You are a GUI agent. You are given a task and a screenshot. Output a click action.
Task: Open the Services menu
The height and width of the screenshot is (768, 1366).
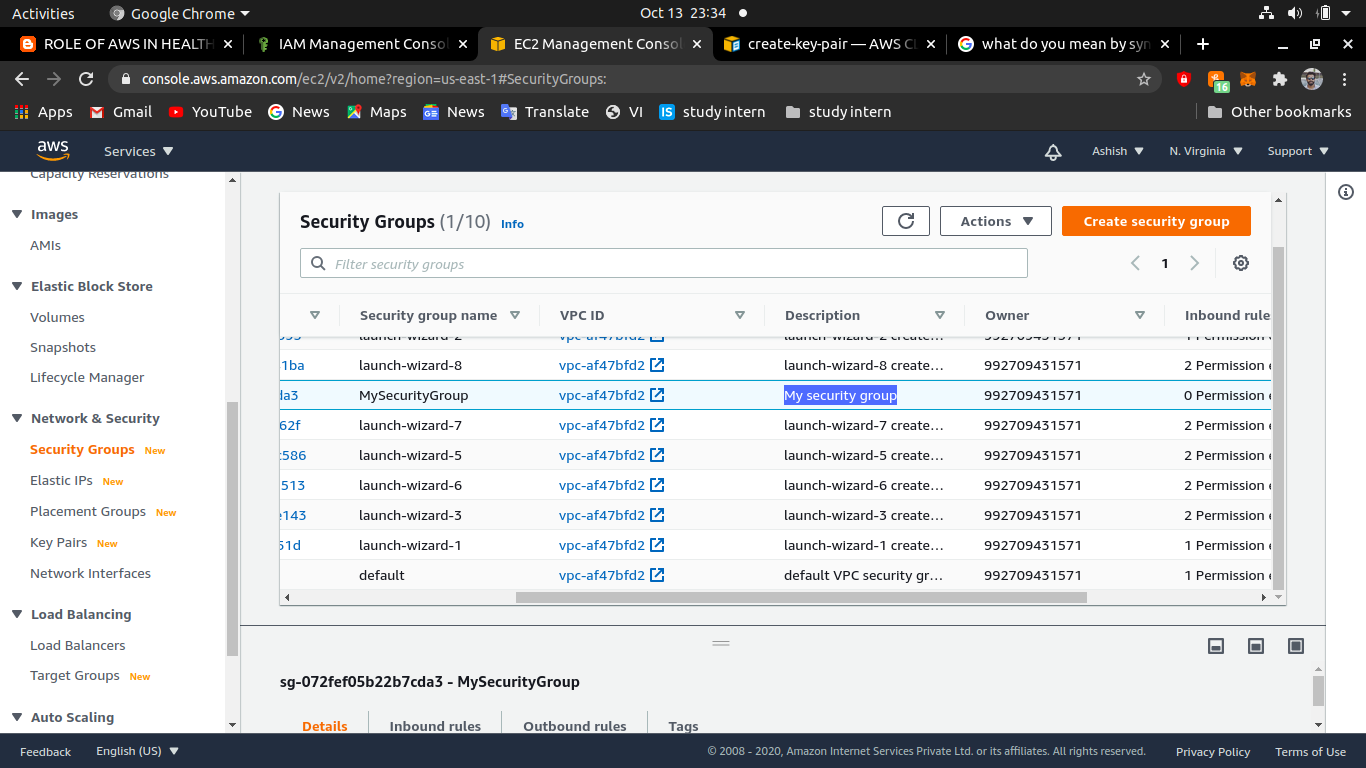[x=138, y=151]
